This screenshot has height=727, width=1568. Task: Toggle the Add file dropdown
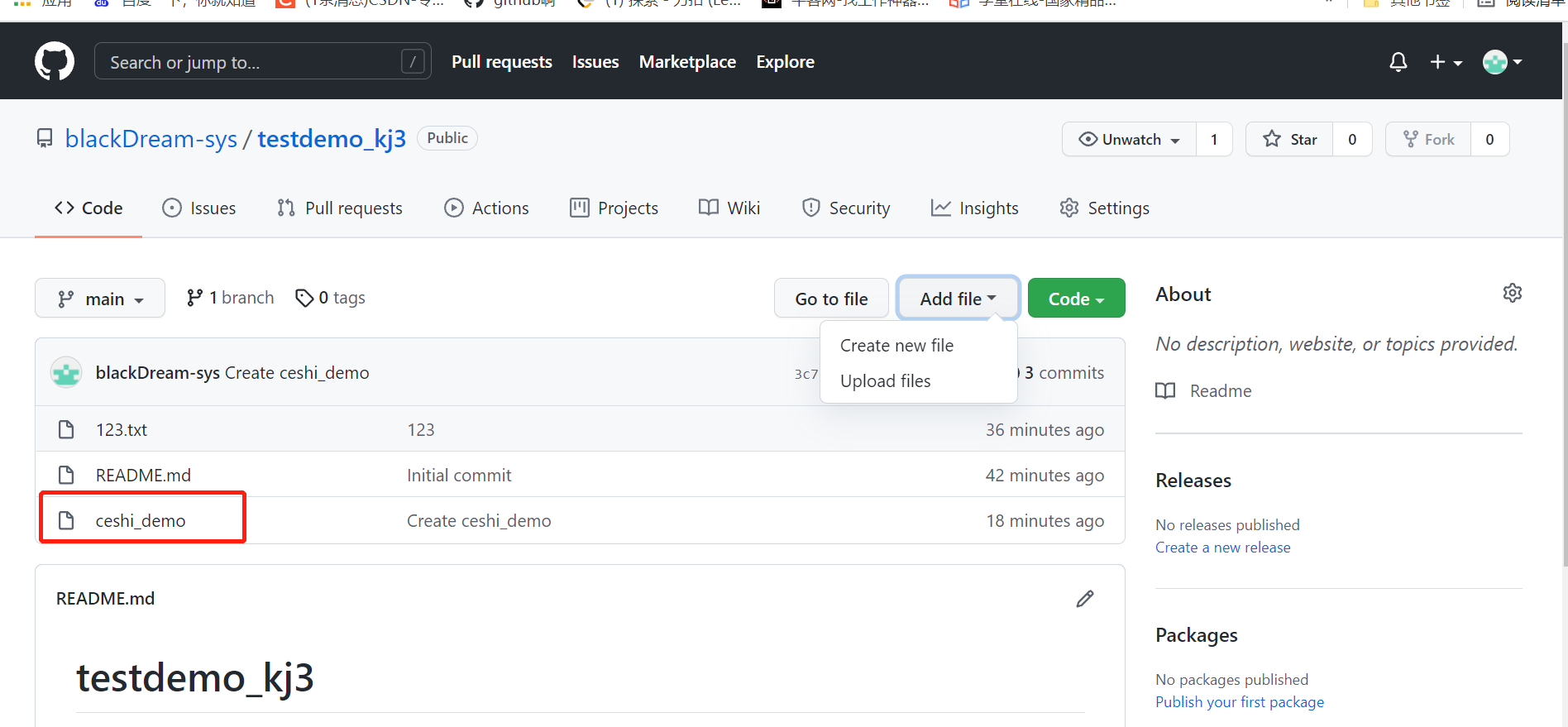(958, 299)
